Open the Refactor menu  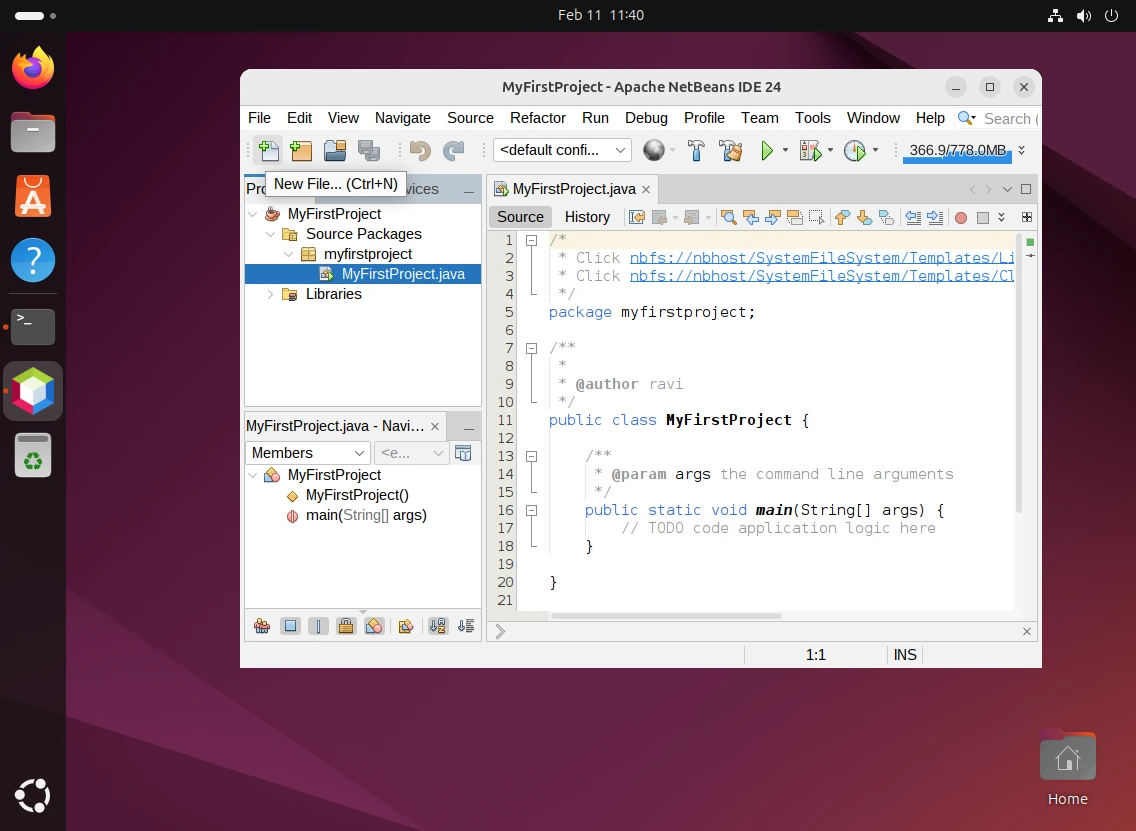[537, 118]
